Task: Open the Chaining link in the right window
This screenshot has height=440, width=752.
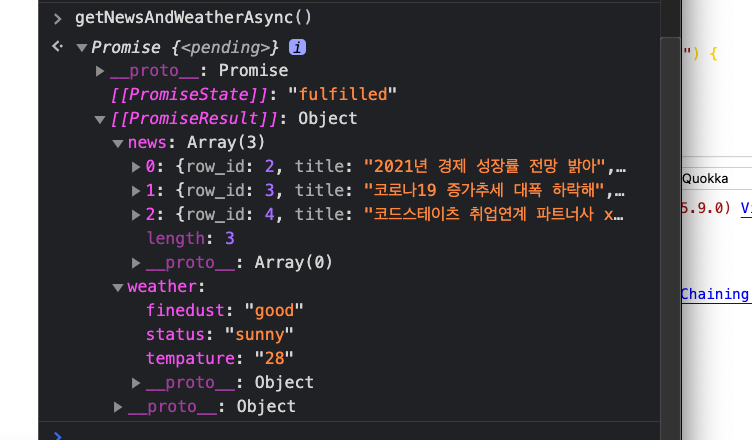Action: (715, 294)
